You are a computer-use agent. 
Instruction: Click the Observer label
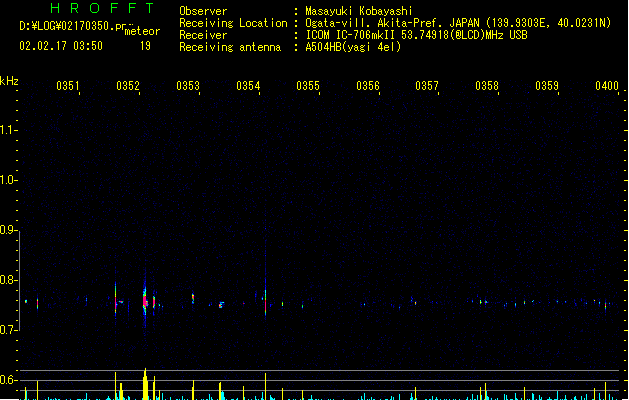[203, 11]
